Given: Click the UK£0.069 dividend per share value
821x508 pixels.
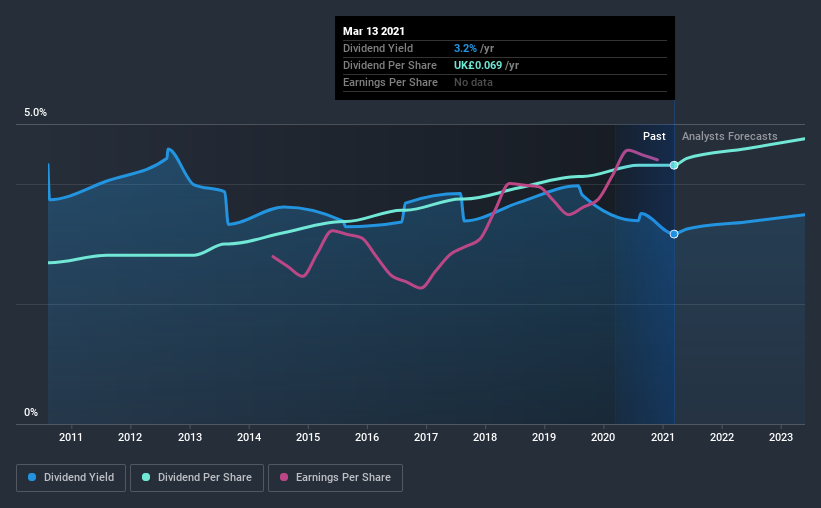Looking at the screenshot, I should [478, 65].
